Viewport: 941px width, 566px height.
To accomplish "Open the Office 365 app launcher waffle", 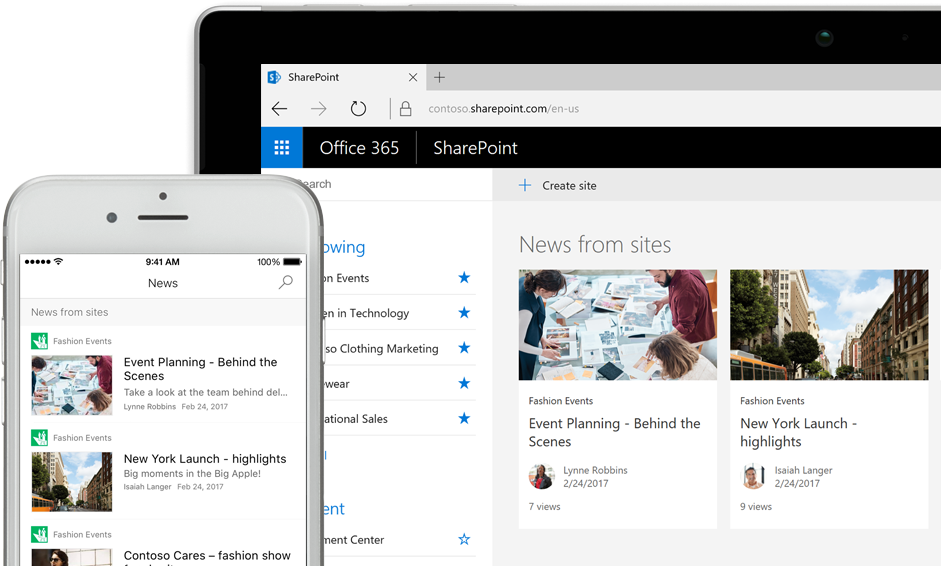I will tap(281, 148).
